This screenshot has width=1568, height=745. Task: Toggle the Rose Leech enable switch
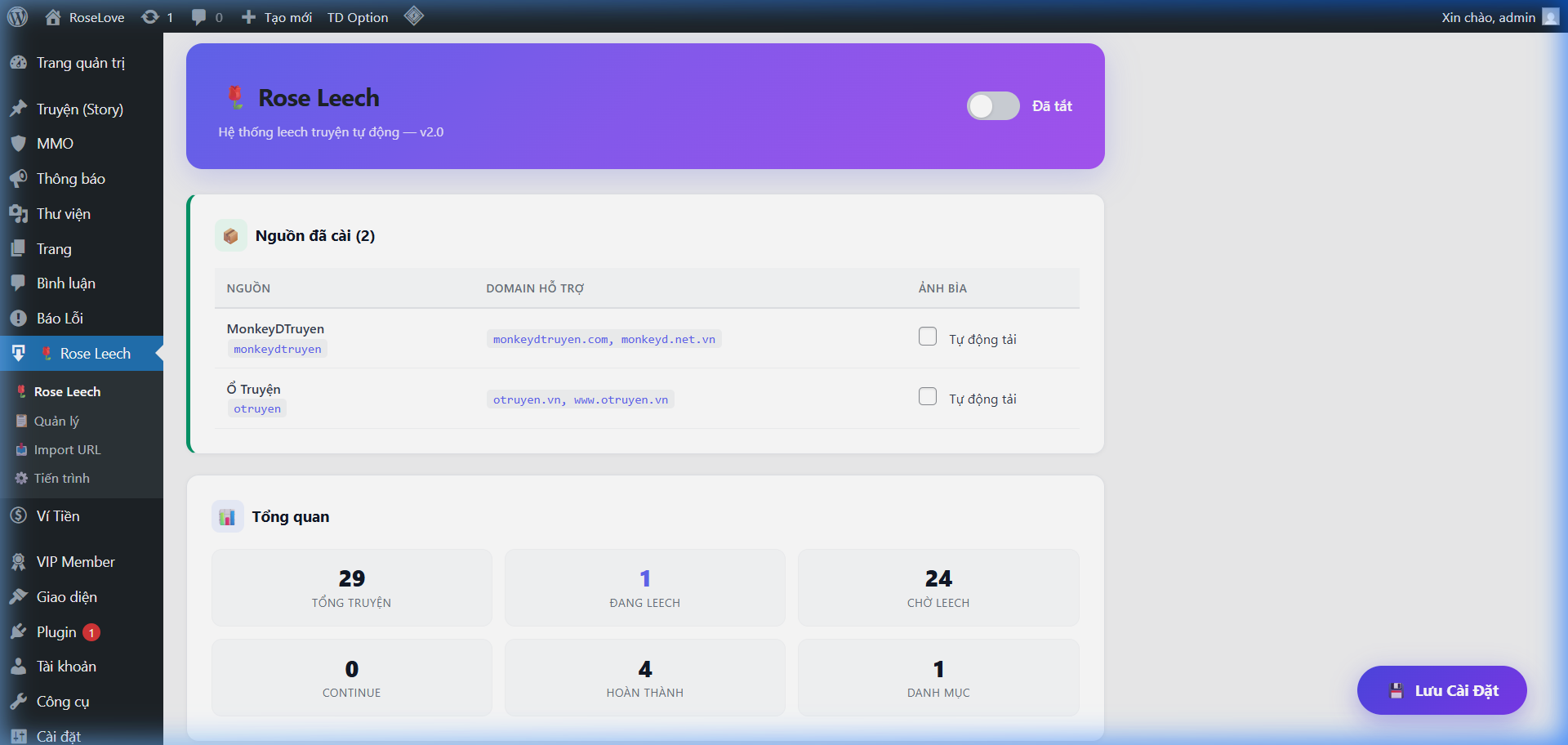tap(992, 106)
